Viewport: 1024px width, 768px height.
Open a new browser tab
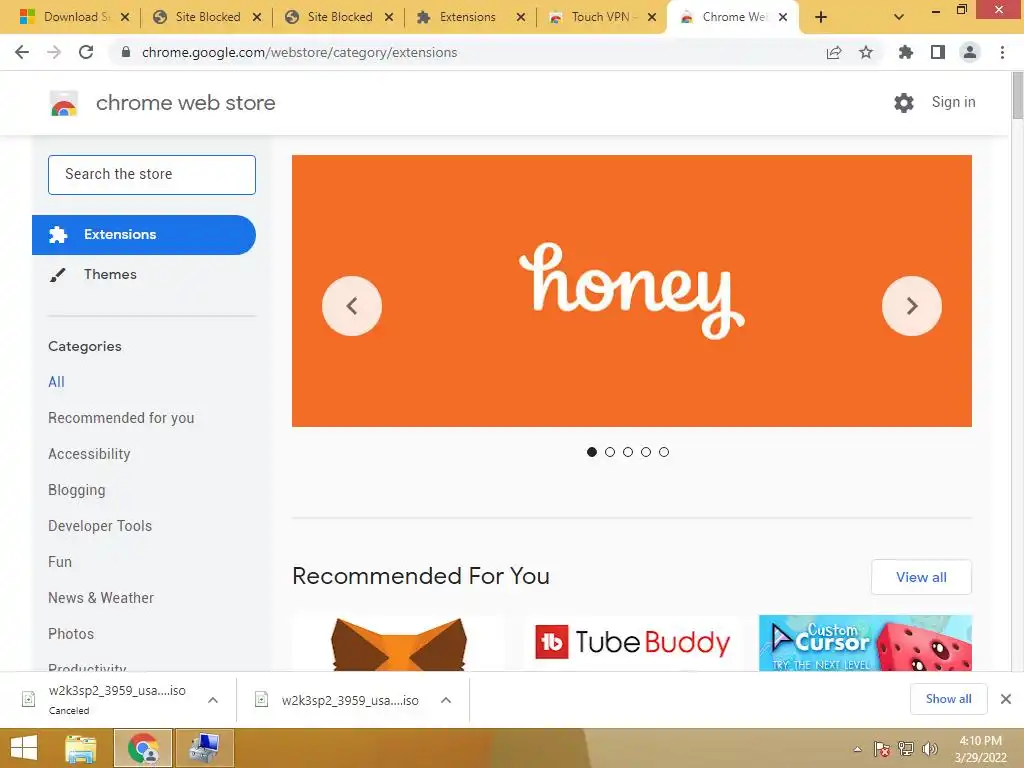(x=821, y=17)
